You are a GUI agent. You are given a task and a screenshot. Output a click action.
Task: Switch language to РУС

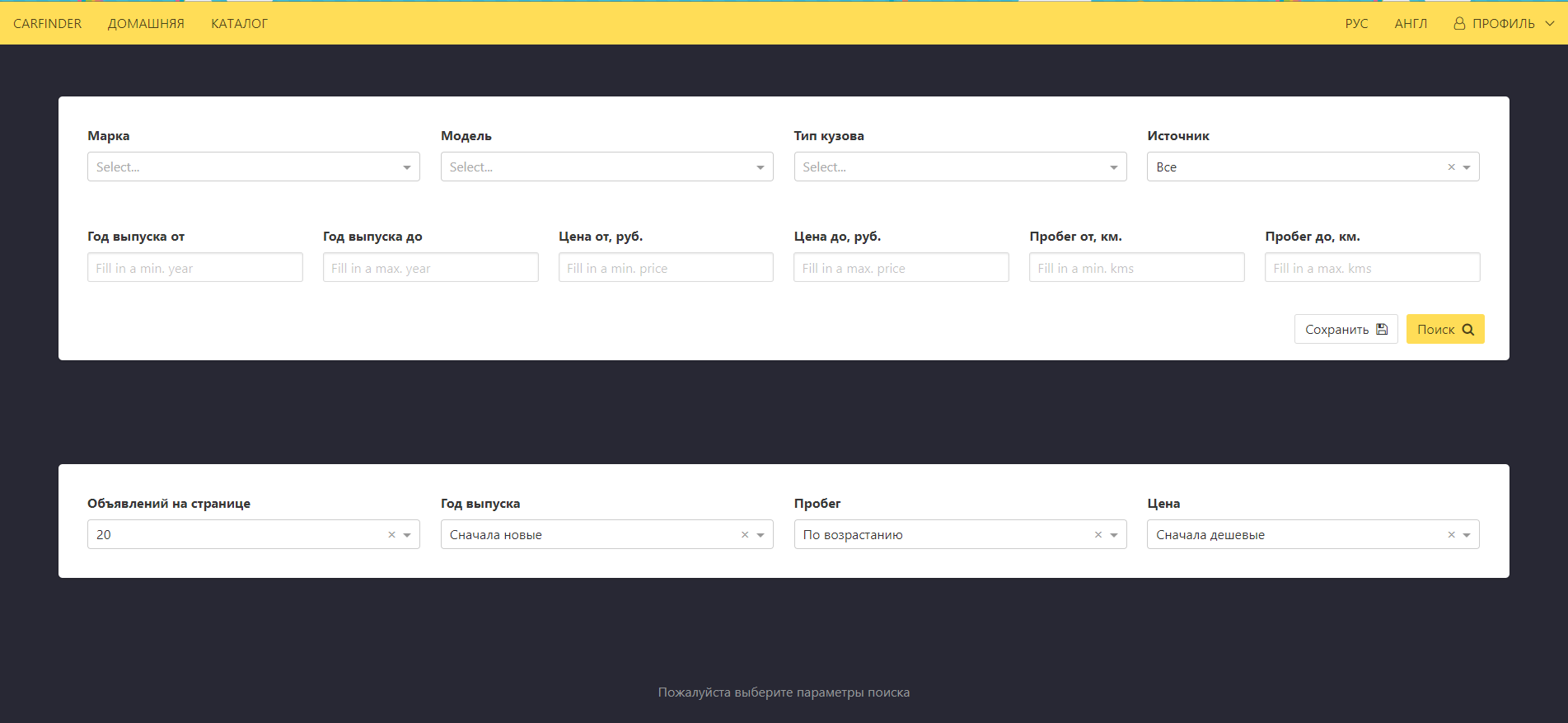coord(1356,24)
